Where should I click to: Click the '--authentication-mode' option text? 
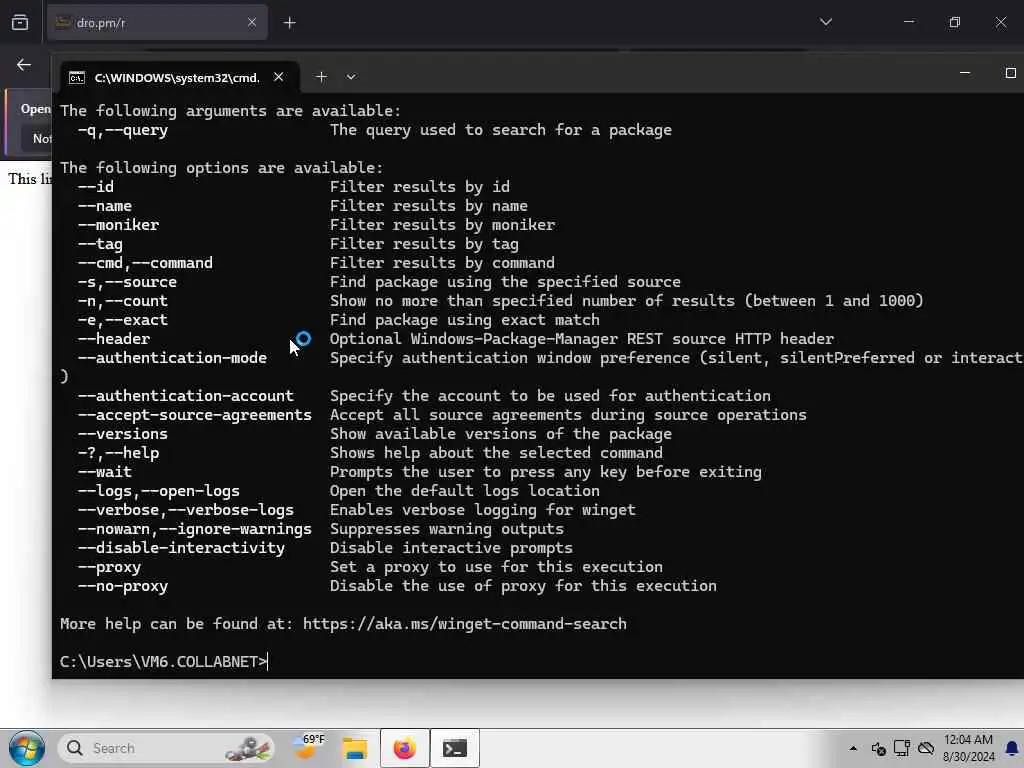pyautogui.click(x=172, y=358)
